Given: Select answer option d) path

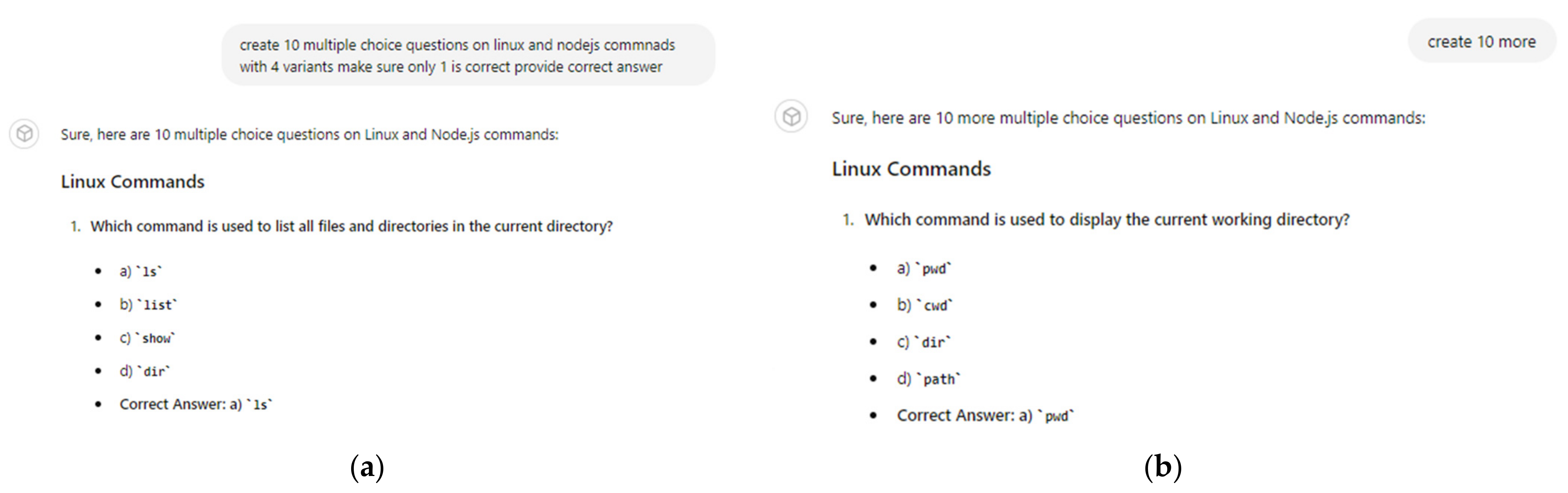Looking at the screenshot, I should tap(928, 379).
